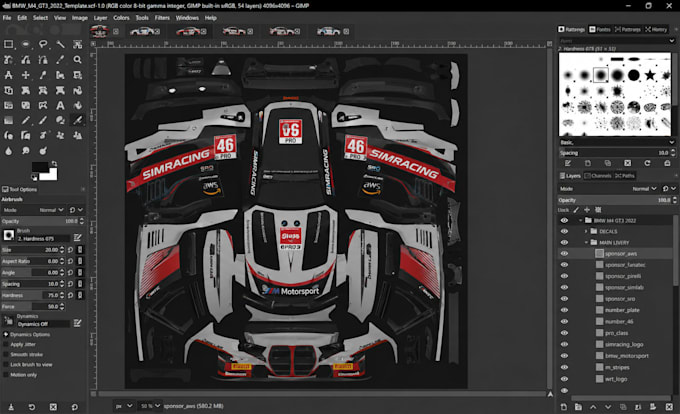Switch to the second open image tab
Image resolution: width=680 pixels, height=414 pixels.
[145, 31]
